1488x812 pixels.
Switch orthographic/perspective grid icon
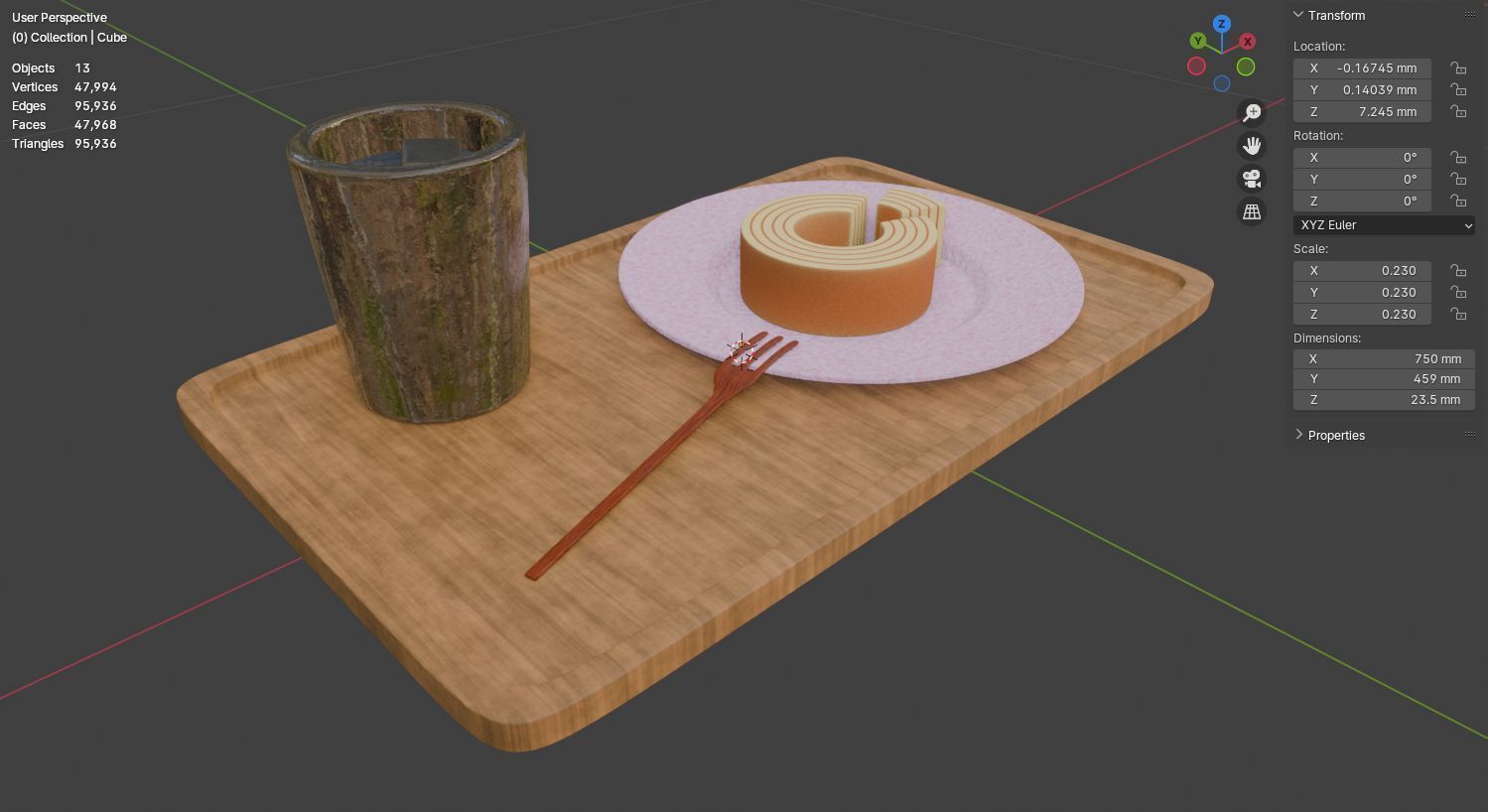point(1252,211)
